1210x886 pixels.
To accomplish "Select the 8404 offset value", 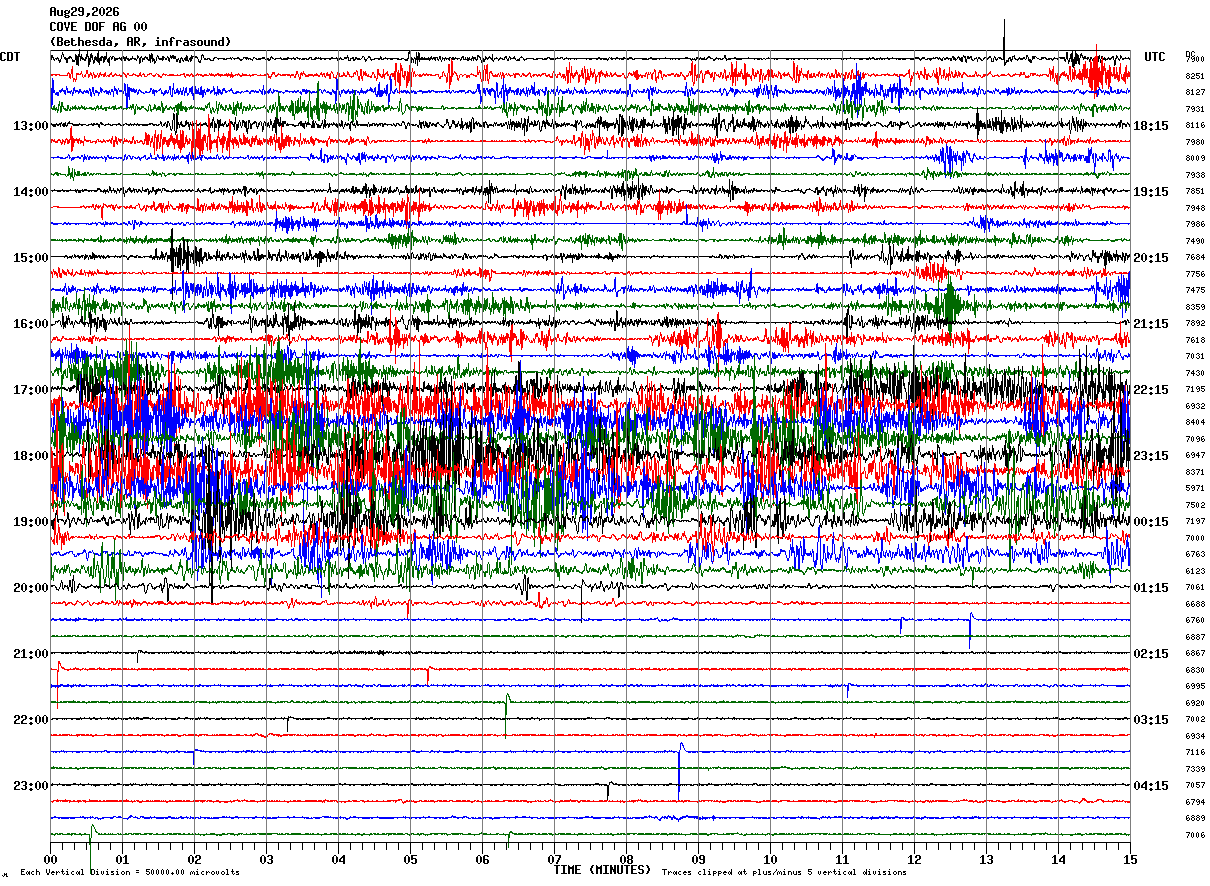I will click(x=1195, y=423).
